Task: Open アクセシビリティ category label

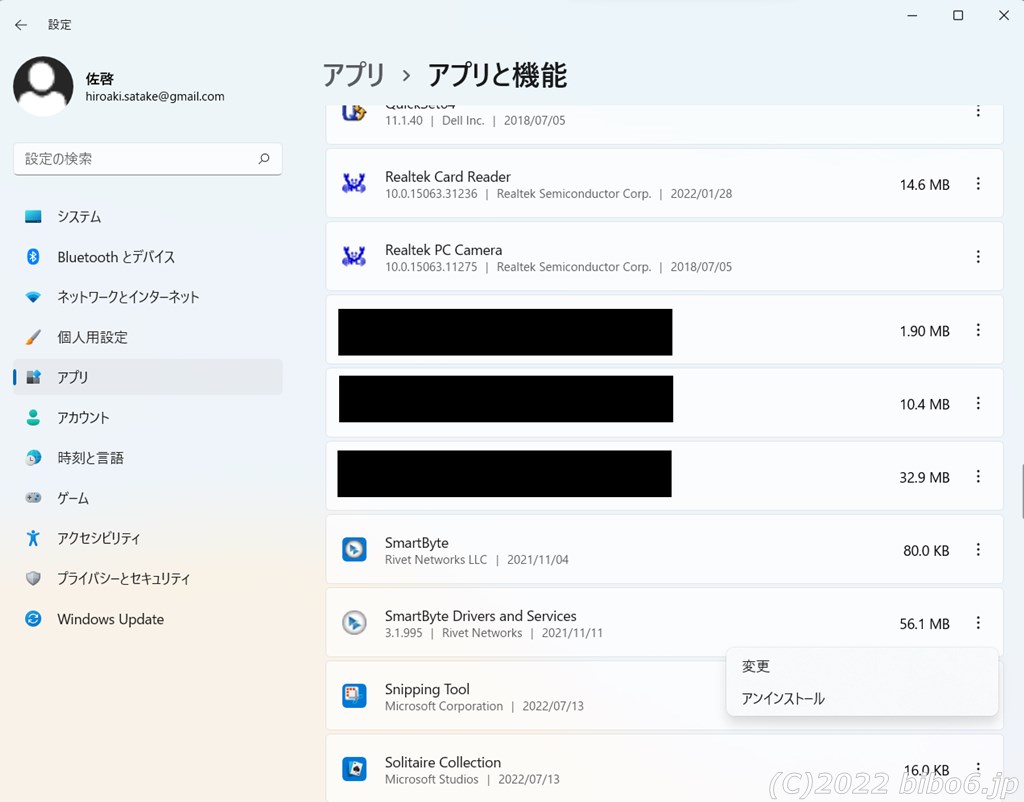Action: 99,538
